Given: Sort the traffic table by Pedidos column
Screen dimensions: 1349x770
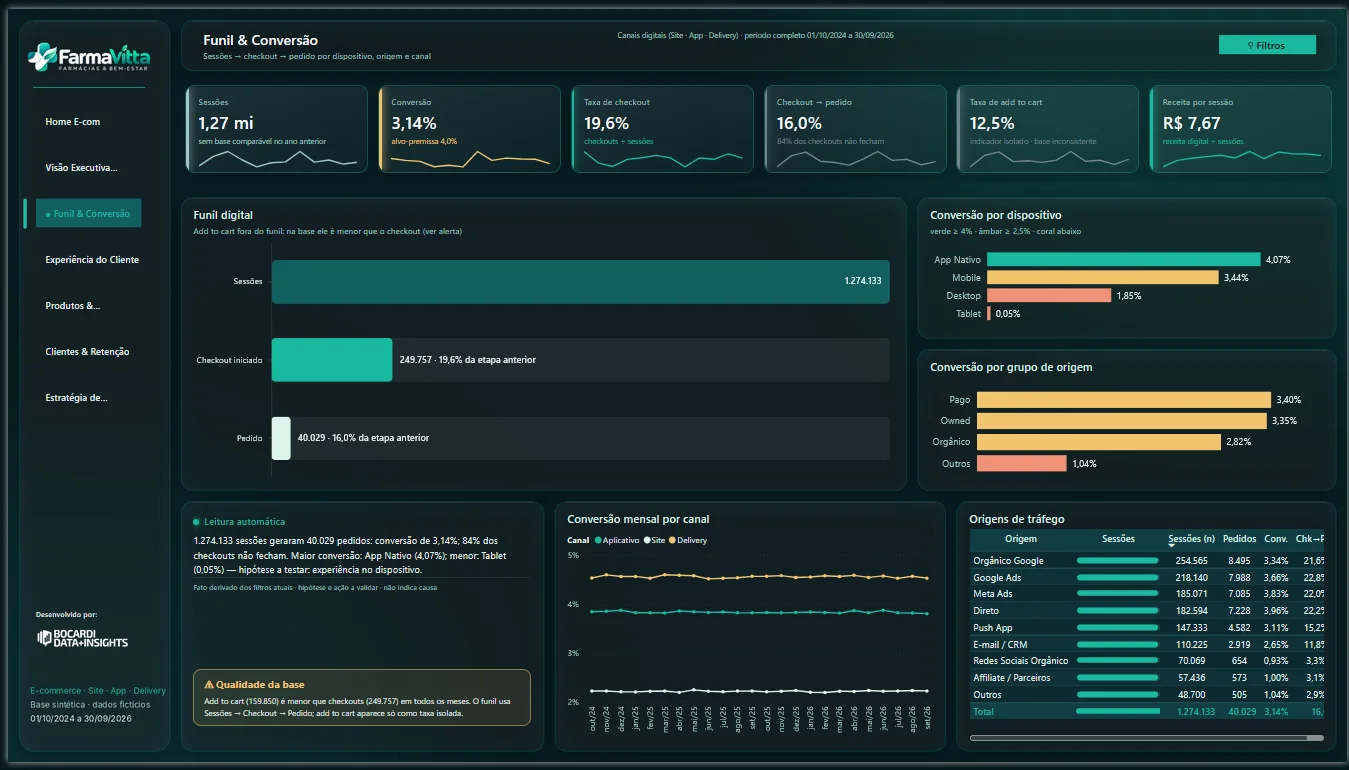Looking at the screenshot, I should coord(1239,539).
